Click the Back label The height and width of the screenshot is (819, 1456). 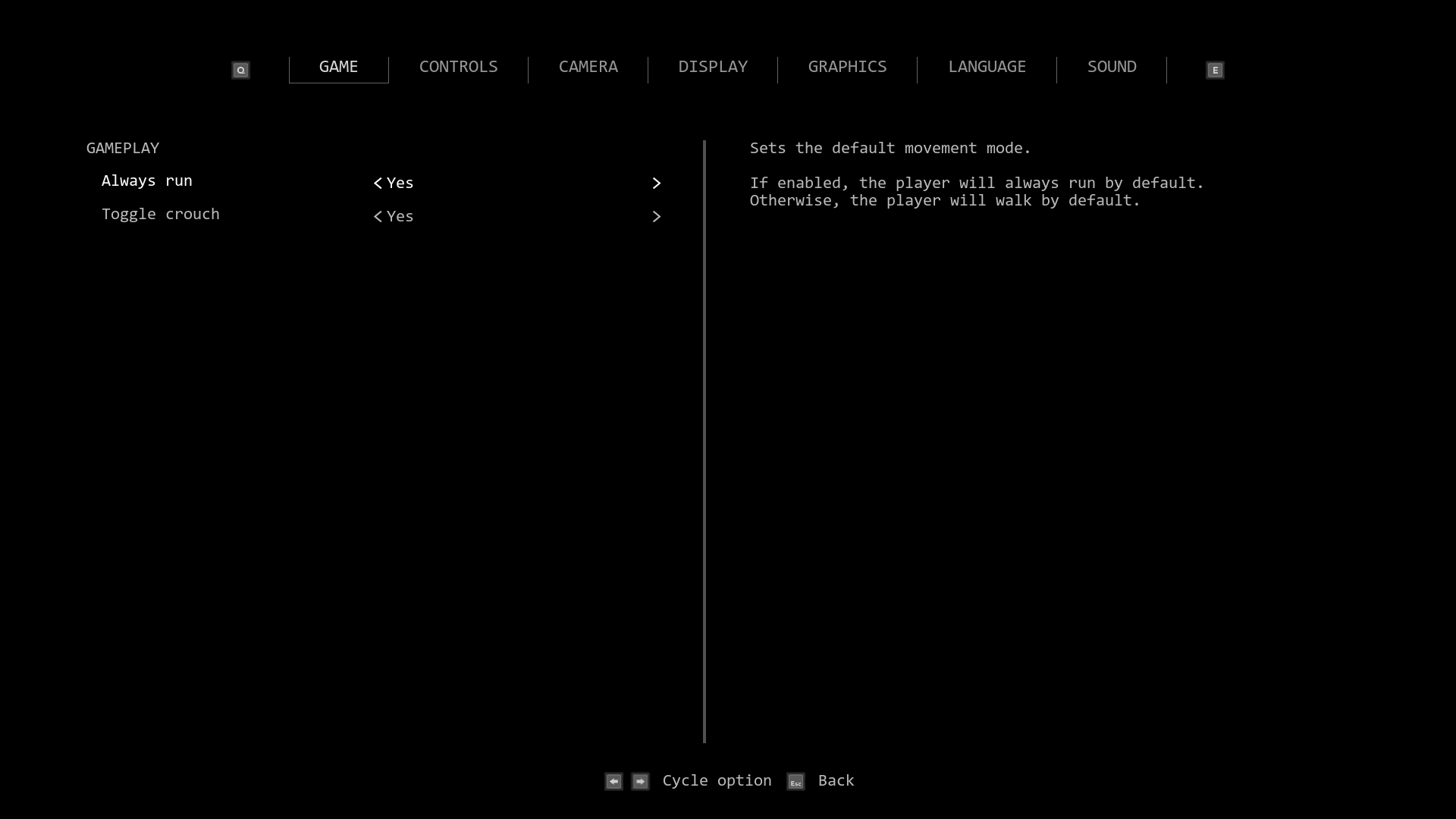pyautogui.click(x=836, y=780)
